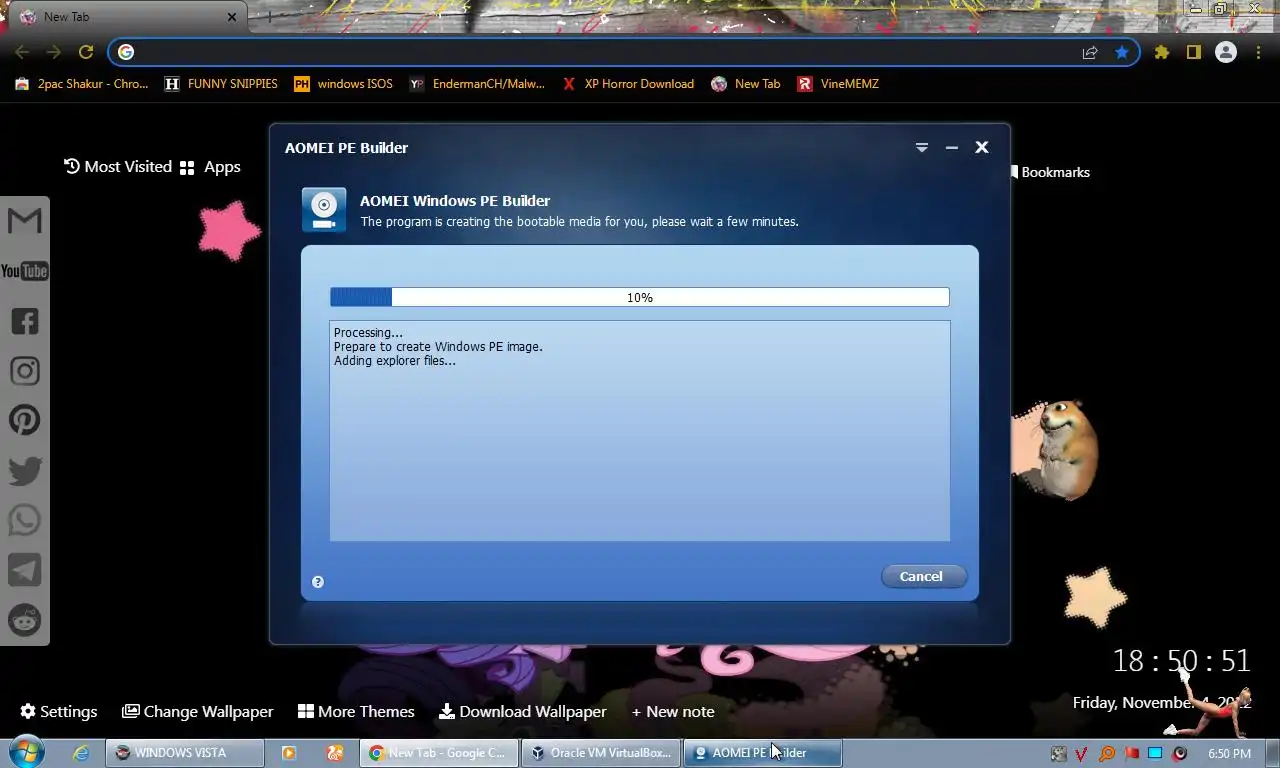Viewport: 1280px width, 768px height.
Task: Open the XP Horror Download bookmark
Action: 628,84
